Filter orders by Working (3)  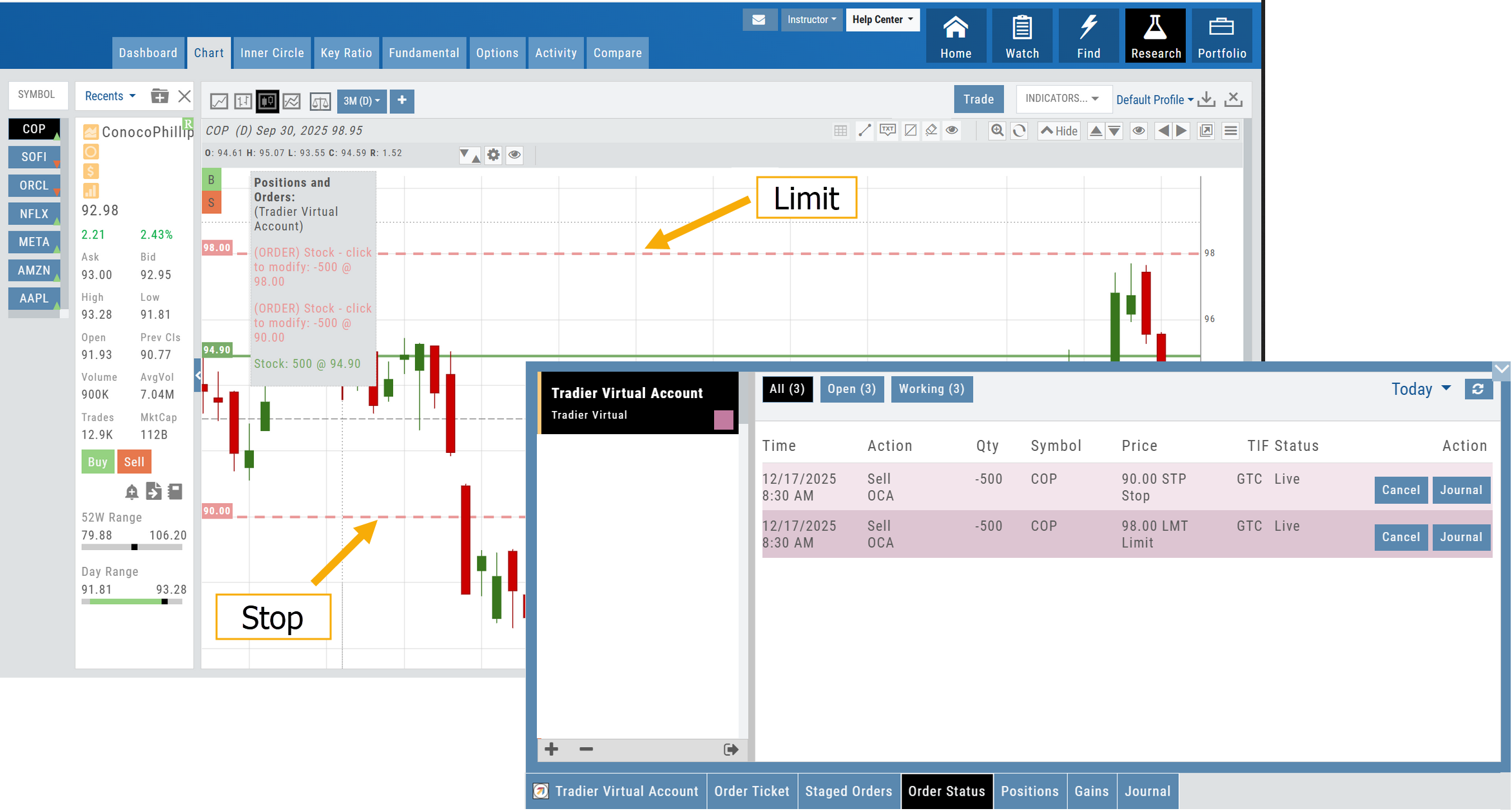[931, 389]
